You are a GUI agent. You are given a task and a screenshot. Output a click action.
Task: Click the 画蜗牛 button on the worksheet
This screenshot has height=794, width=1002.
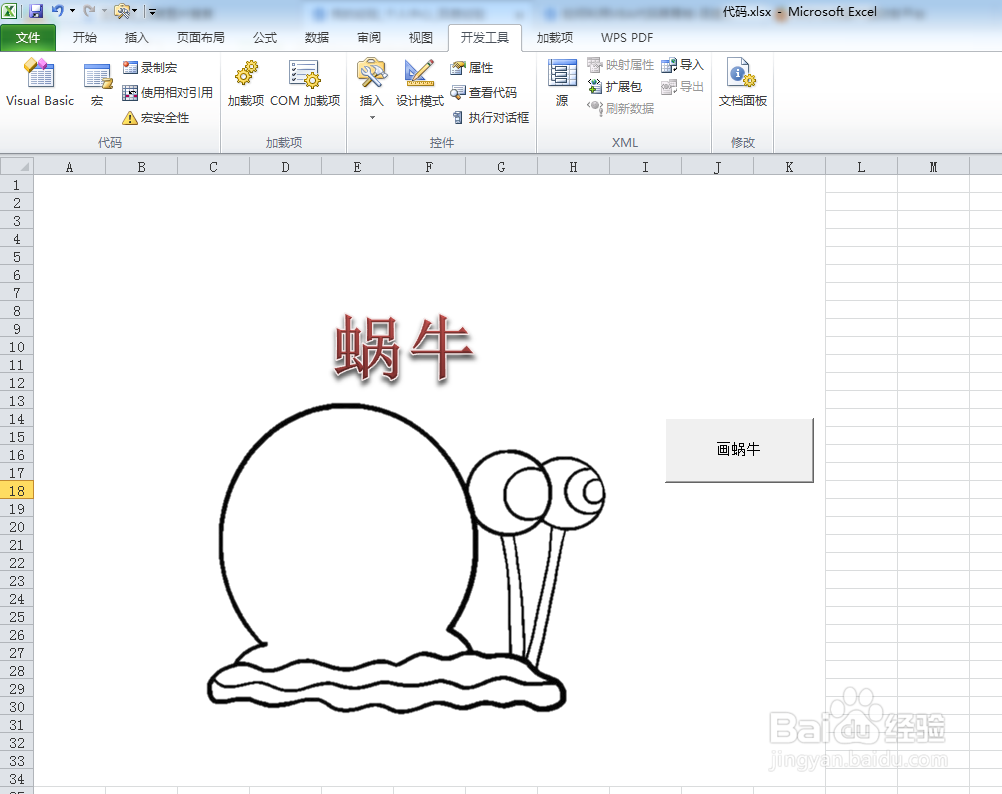[x=739, y=451]
